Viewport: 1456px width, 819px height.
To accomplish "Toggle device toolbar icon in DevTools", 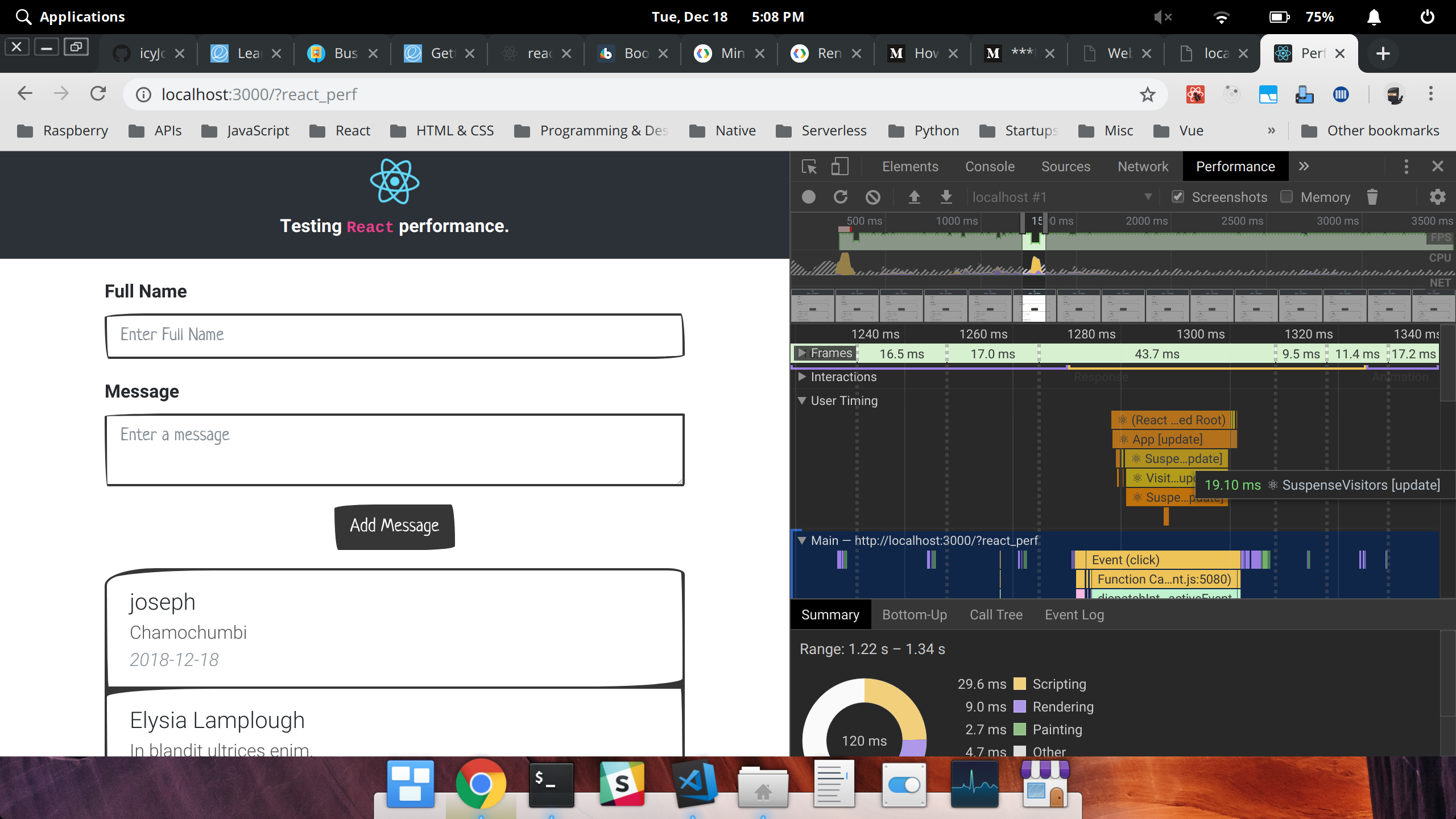I will (x=839, y=166).
